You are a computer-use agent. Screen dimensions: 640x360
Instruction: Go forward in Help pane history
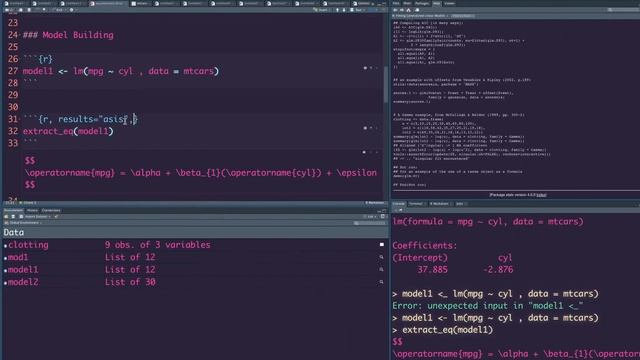402,10
